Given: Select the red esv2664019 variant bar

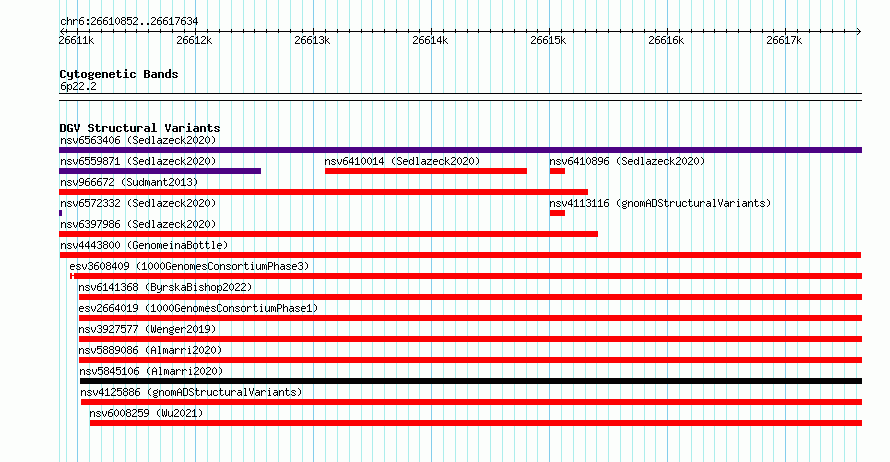Looking at the screenshot, I should click(471, 318).
